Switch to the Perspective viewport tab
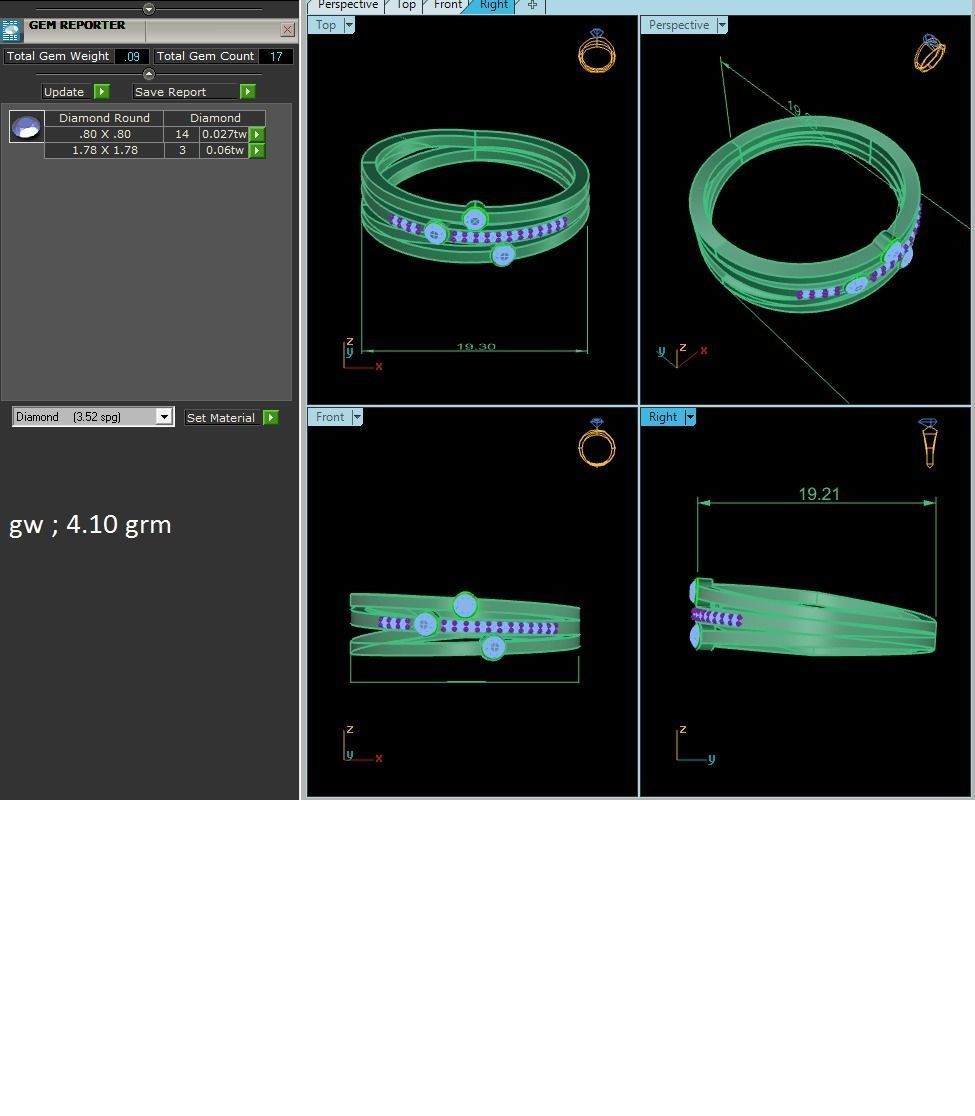 [347, 6]
